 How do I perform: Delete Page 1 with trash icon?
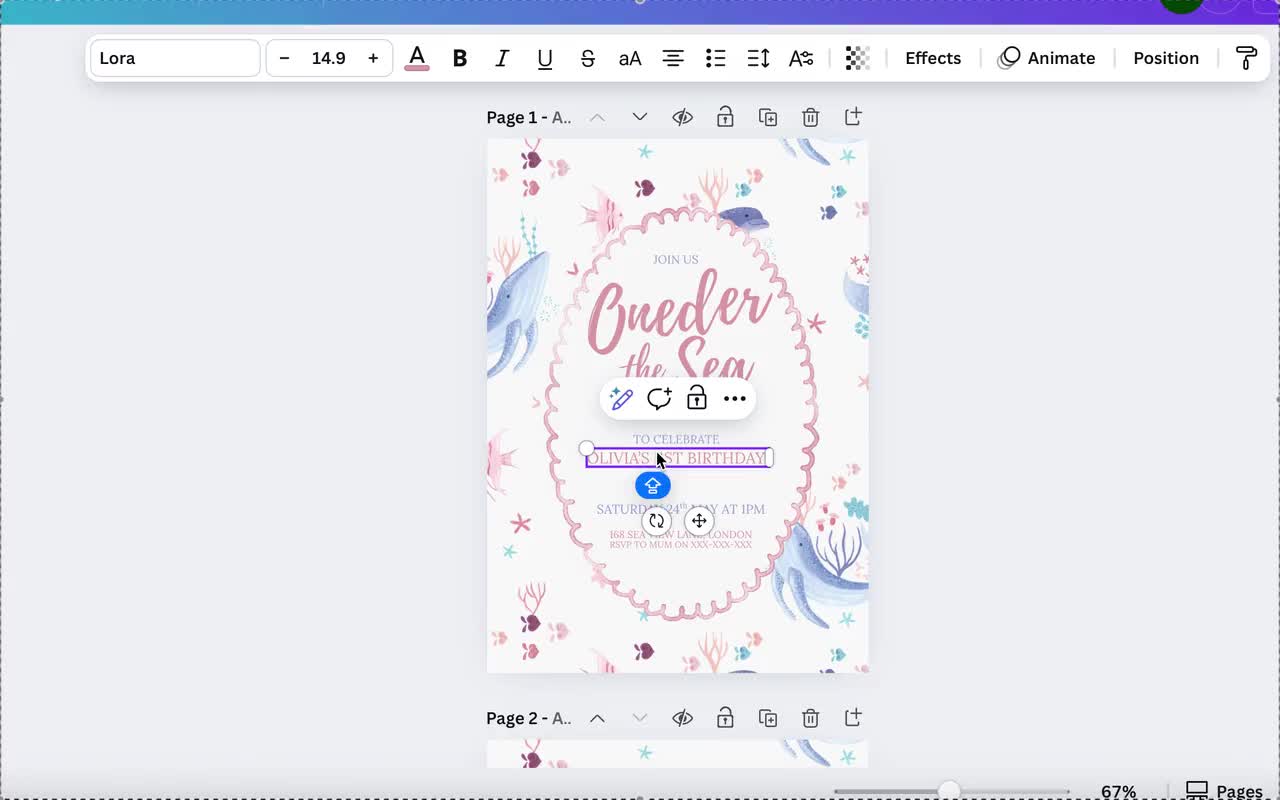(x=811, y=117)
